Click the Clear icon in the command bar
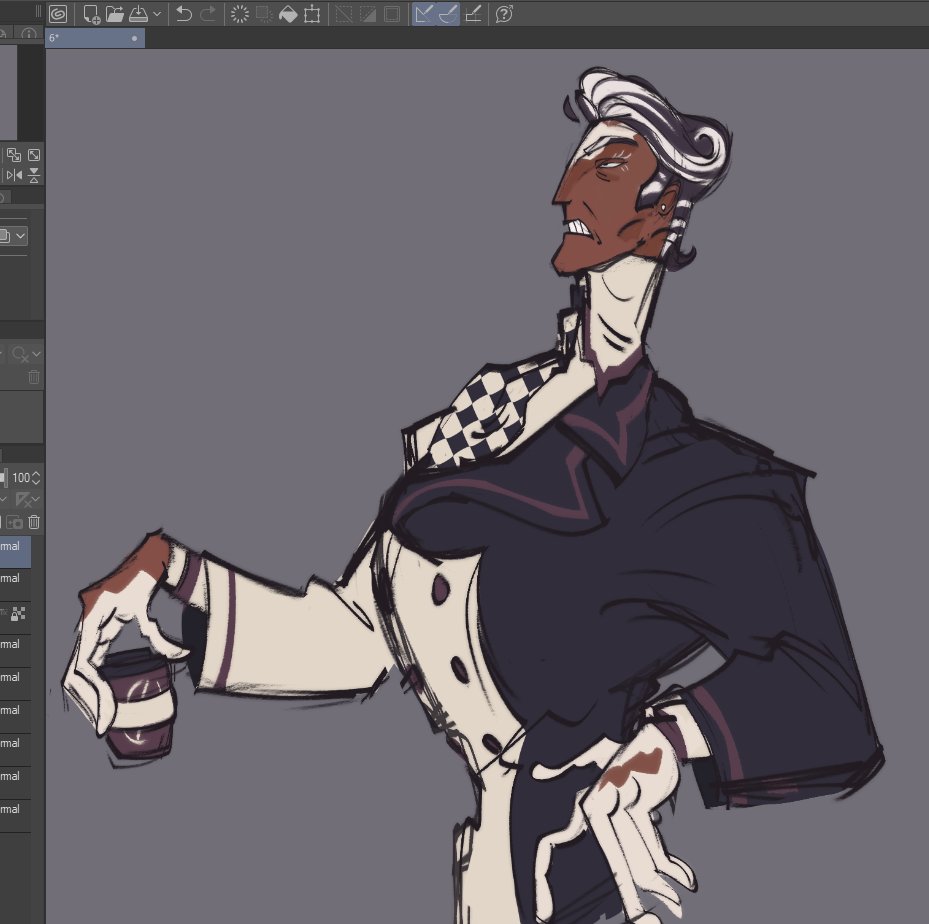This screenshot has width=929, height=924. [239, 14]
